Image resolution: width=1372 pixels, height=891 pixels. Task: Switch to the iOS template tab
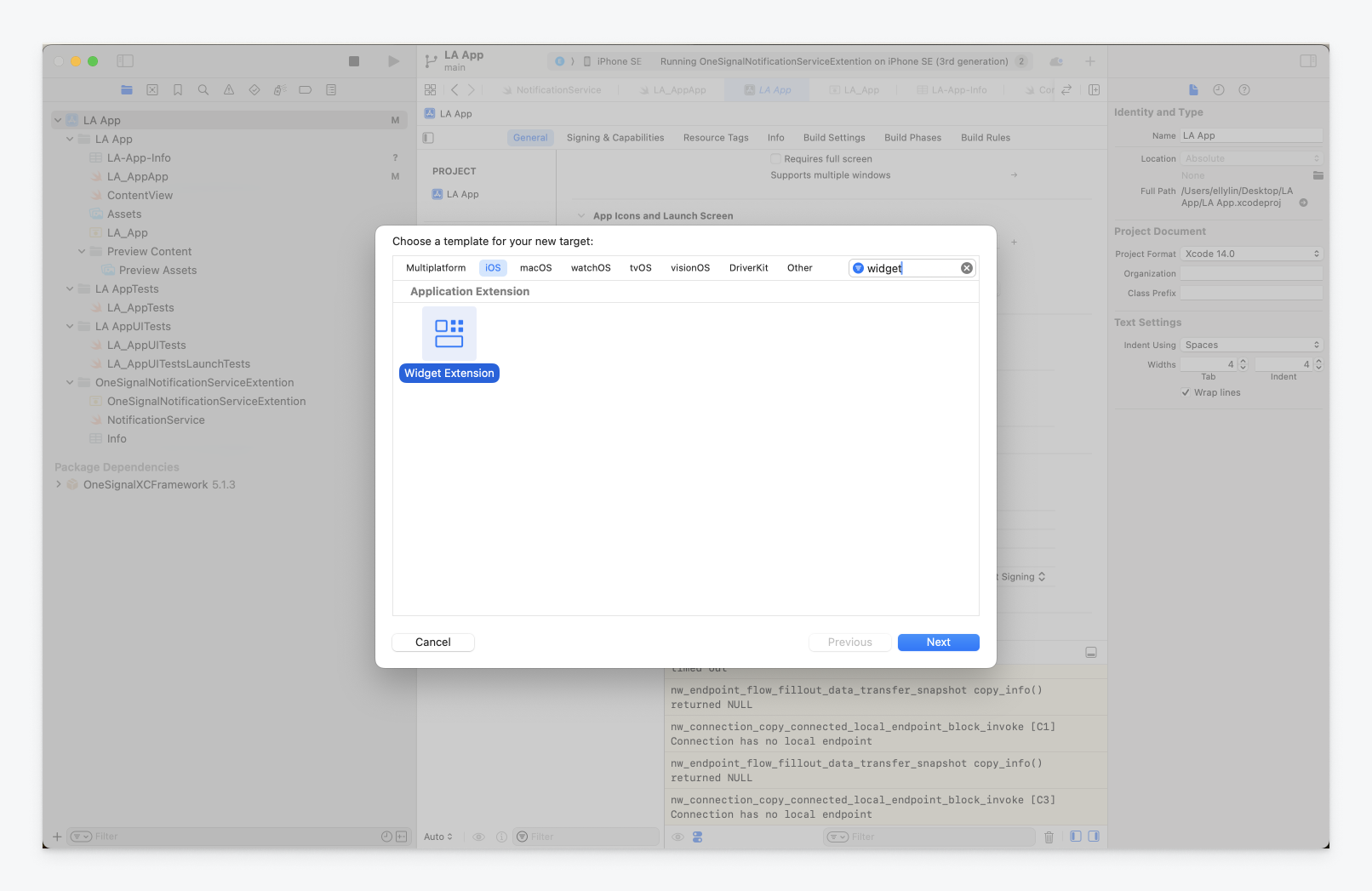coord(493,268)
